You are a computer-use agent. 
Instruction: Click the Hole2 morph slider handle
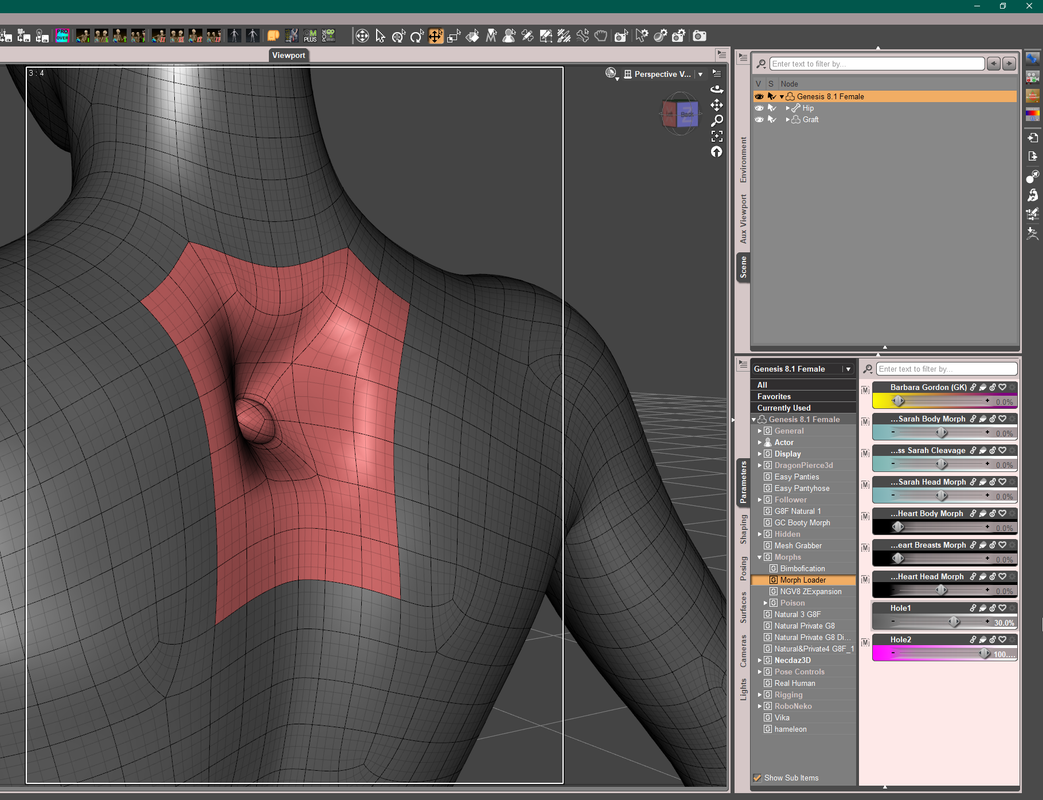(985, 653)
